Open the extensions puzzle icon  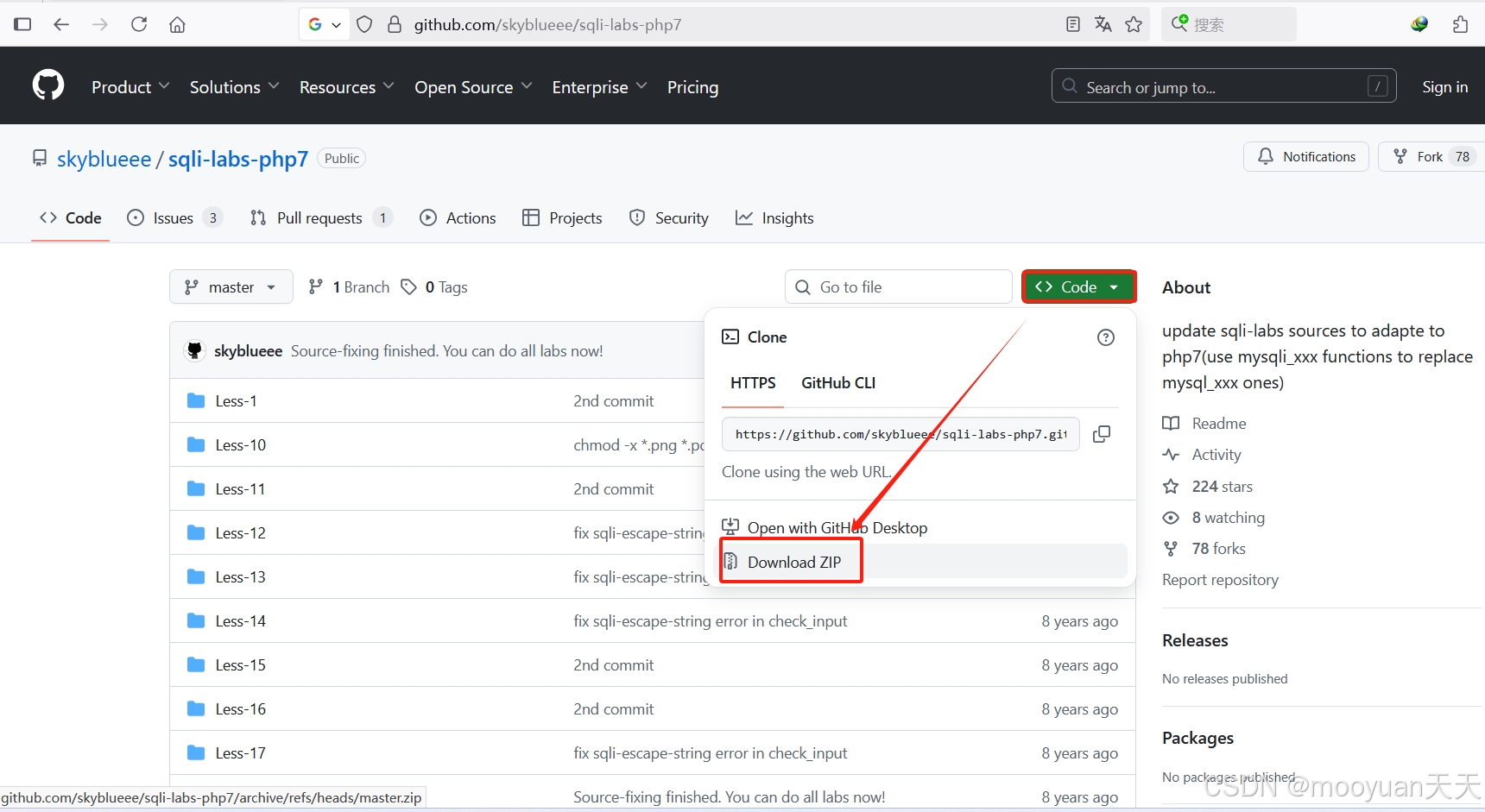tap(1460, 24)
